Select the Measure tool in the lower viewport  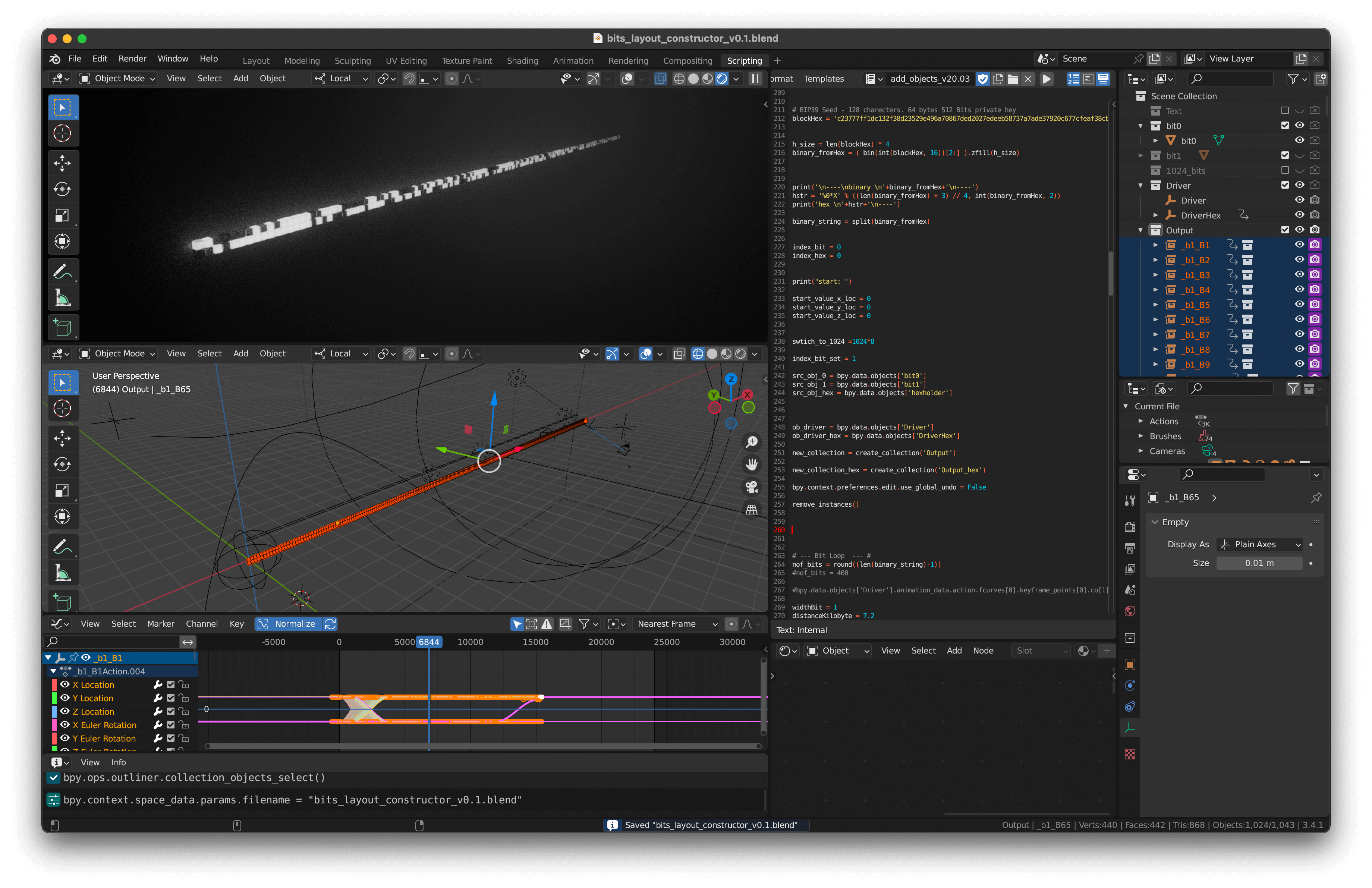point(62,573)
